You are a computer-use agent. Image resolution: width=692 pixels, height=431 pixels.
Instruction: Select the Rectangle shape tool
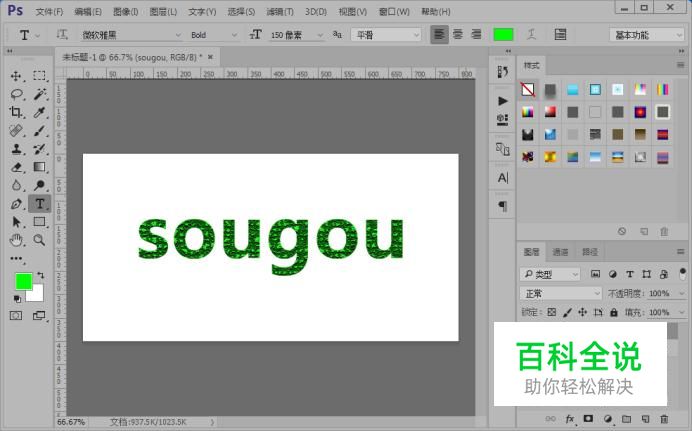[x=39, y=221]
